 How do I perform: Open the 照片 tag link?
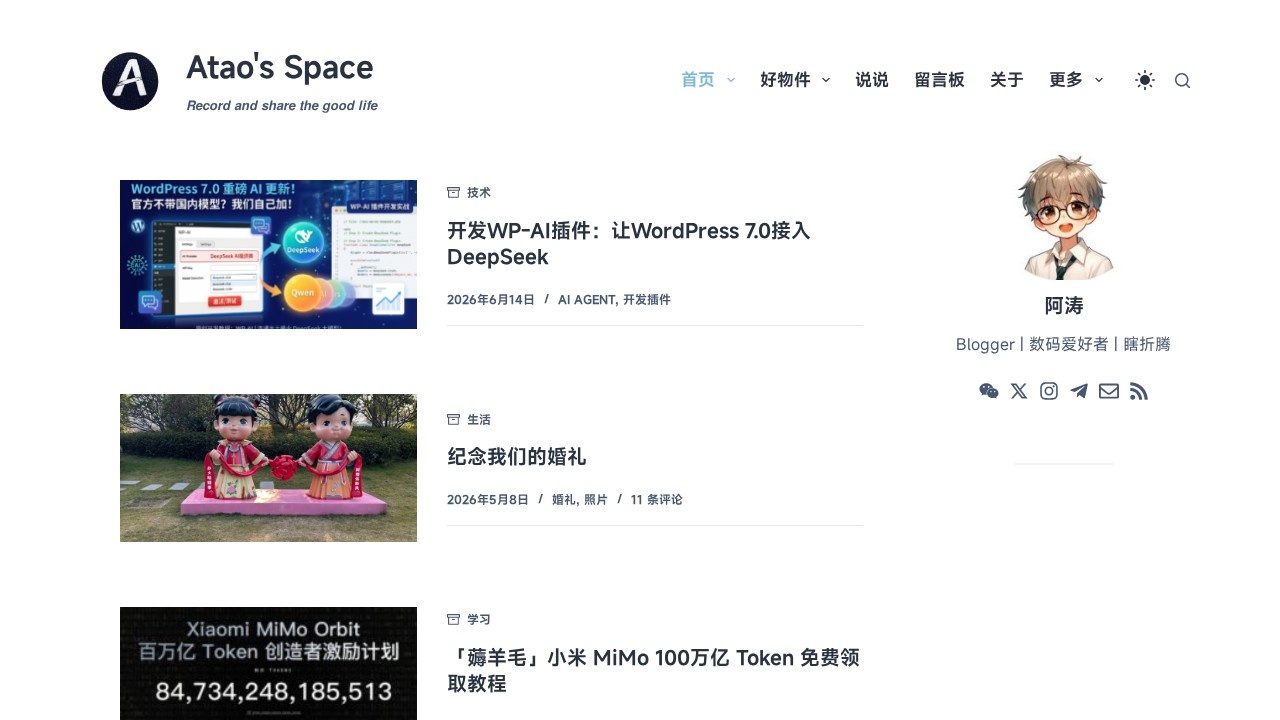tap(596, 499)
